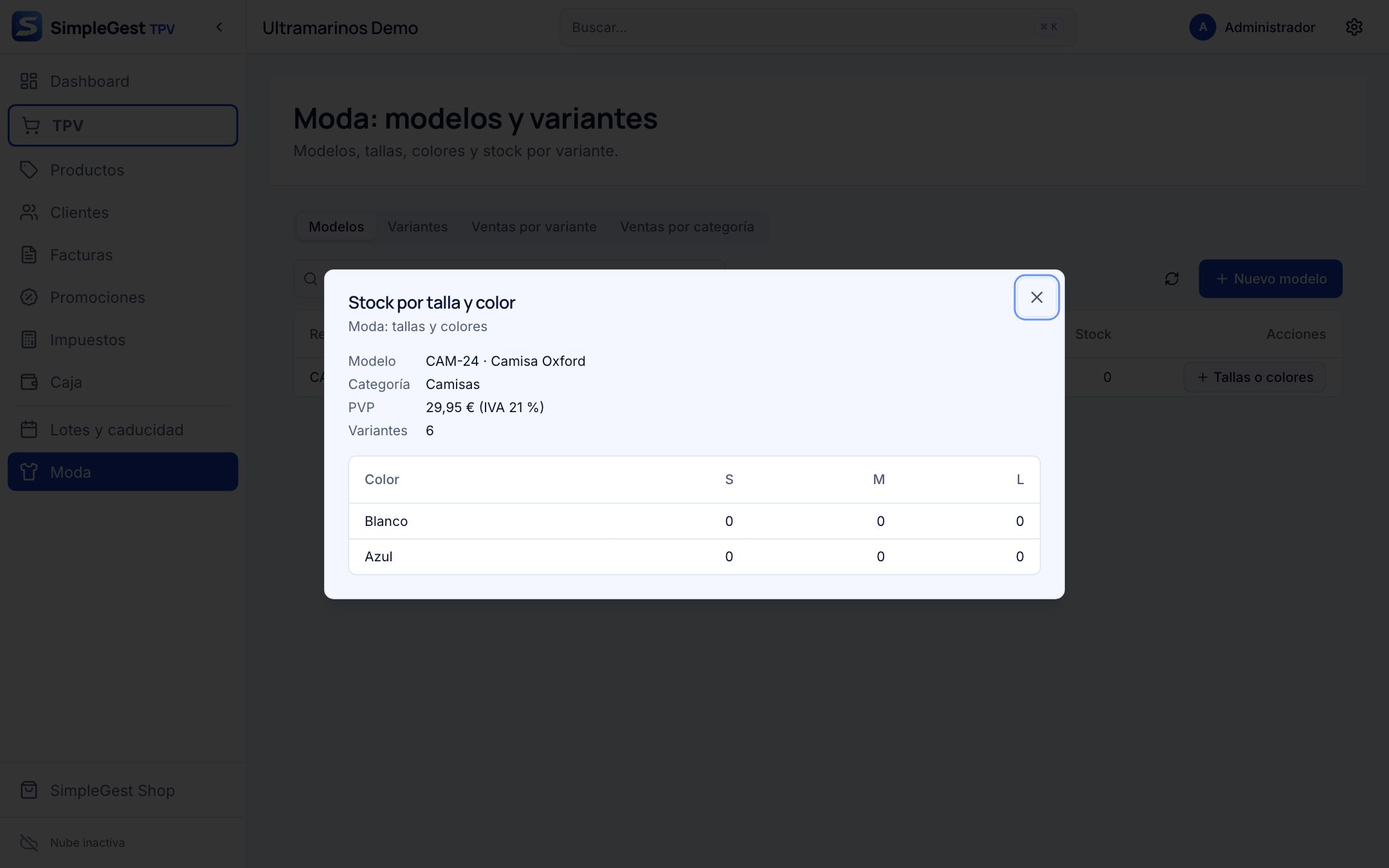Open settings with the gear icon

(x=1354, y=27)
